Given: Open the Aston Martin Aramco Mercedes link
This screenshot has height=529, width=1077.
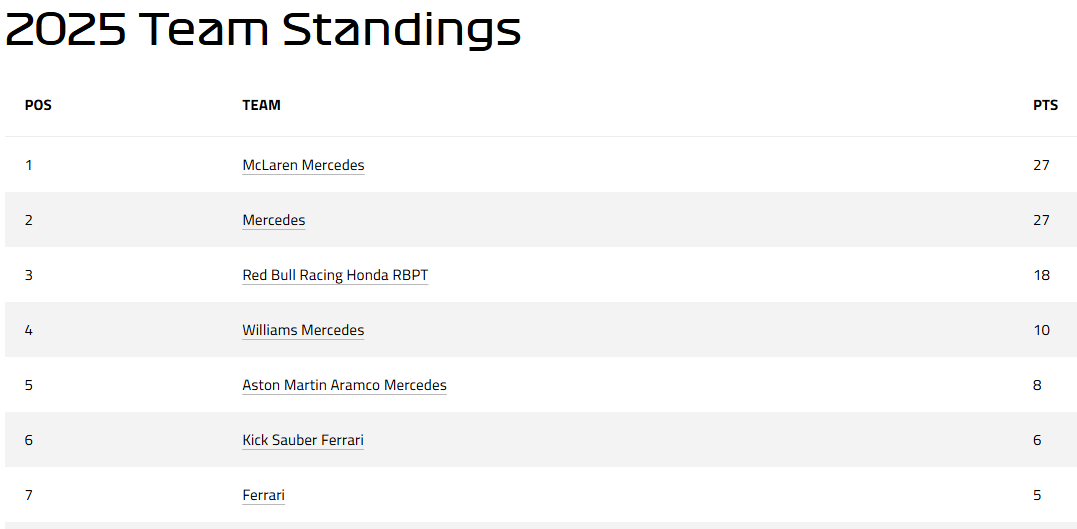Looking at the screenshot, I should pos(344,385).
